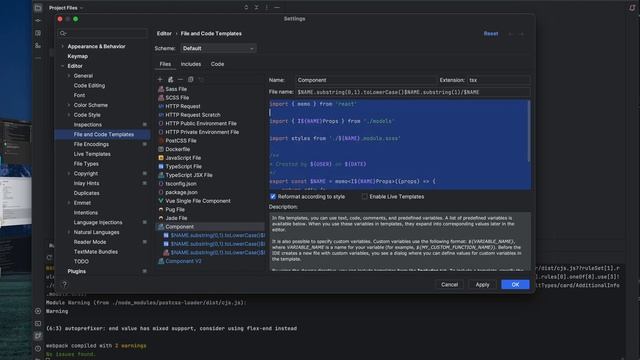Focus the settings search field
Image resolution: width=640 pixels, height=360 pixels.
pos(102,33)
